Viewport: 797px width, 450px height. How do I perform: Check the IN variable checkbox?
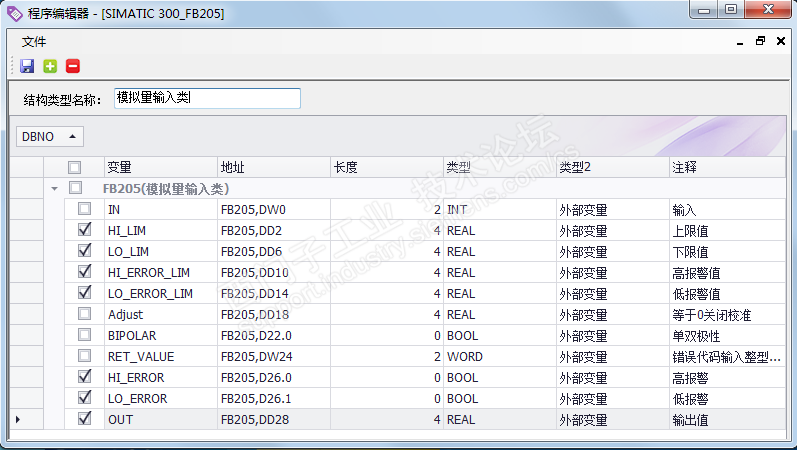tap(84, 209)
